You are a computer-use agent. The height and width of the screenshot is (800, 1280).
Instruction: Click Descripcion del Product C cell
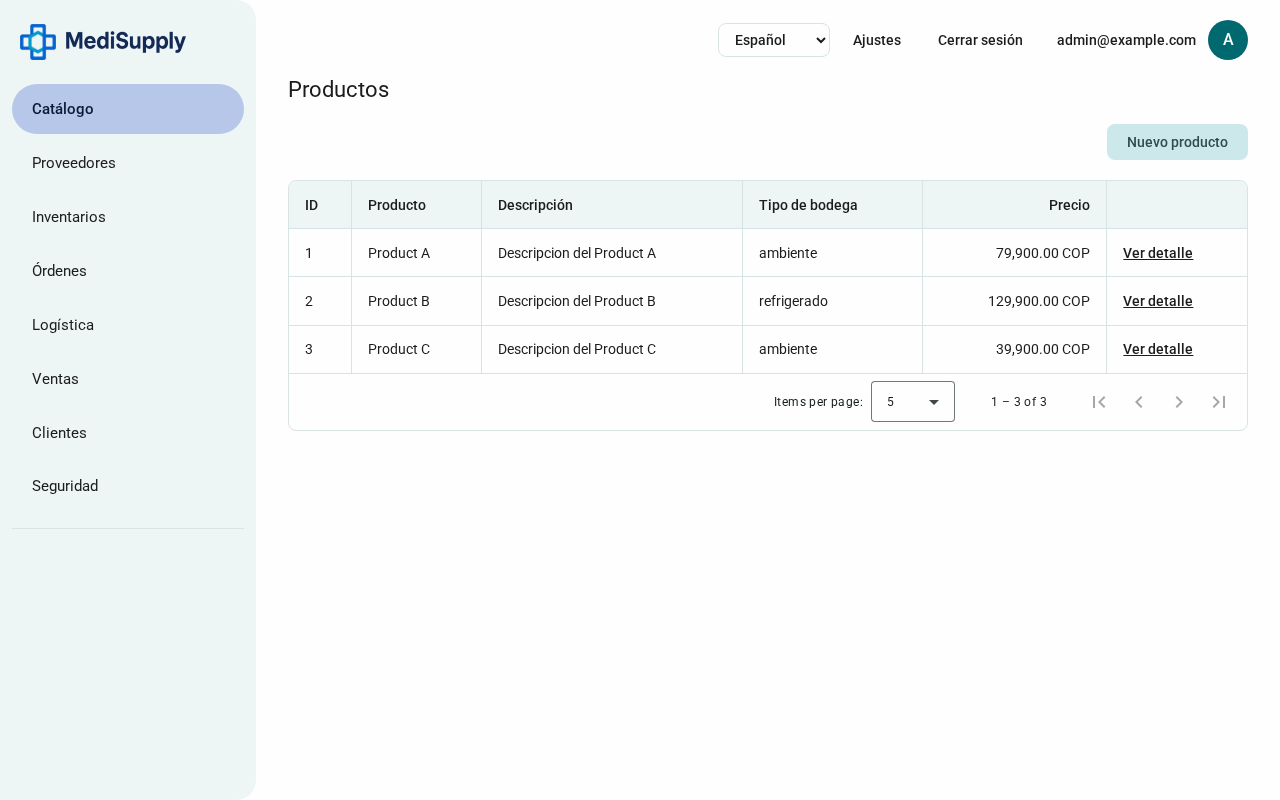click(x=612, y=349)
